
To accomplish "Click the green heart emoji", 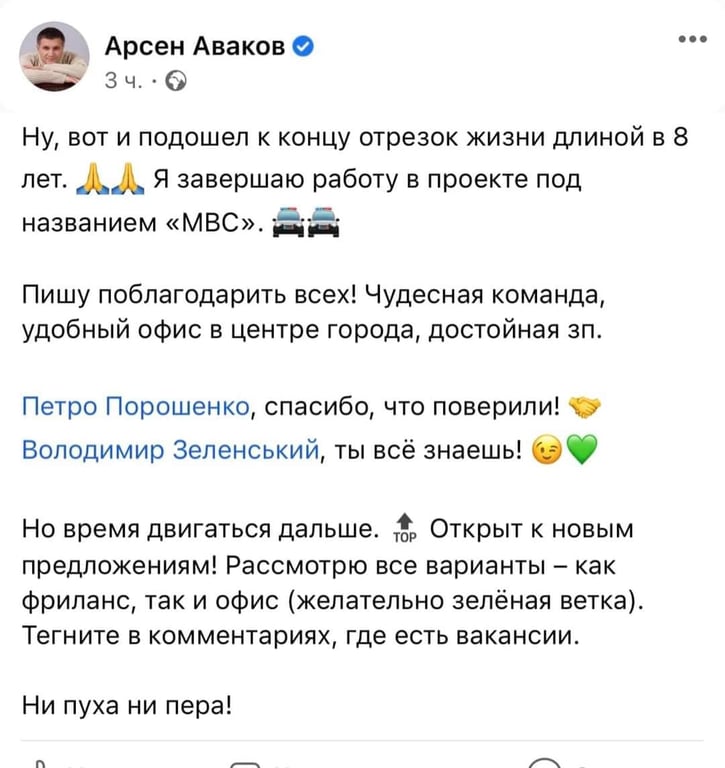I will tap(581, 450).
